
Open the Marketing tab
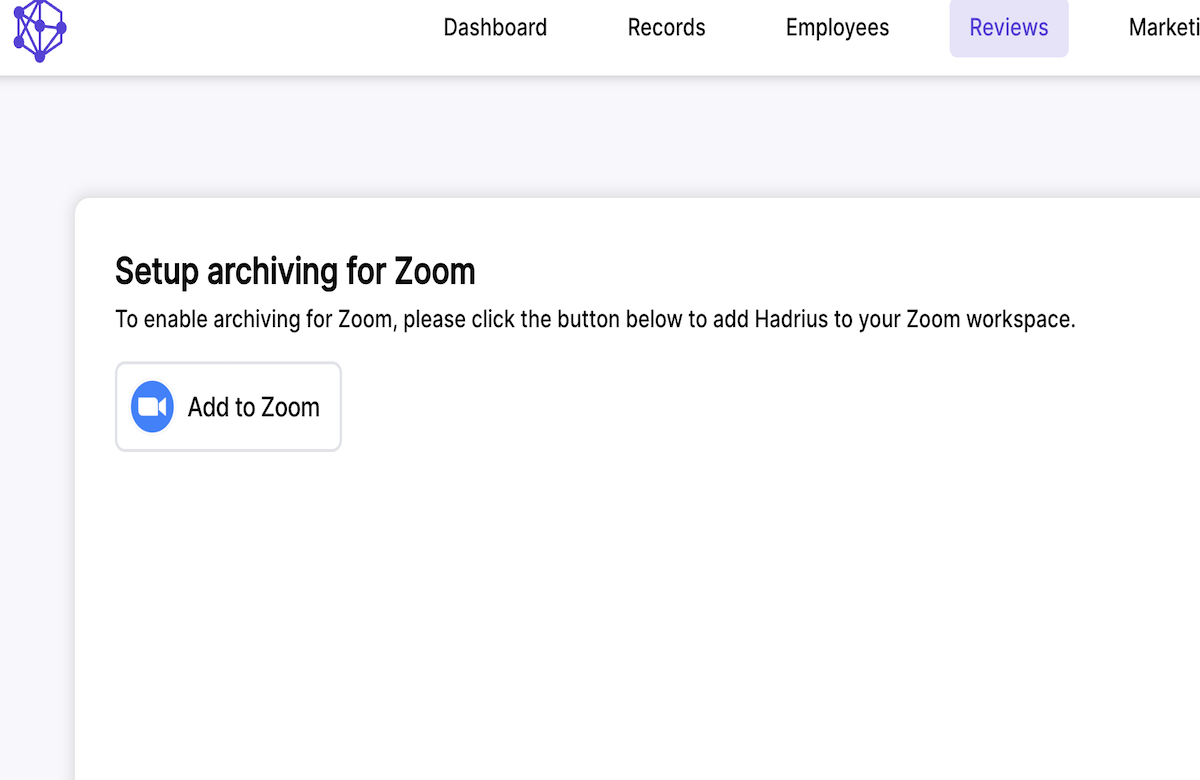[x=1164, y=27]
